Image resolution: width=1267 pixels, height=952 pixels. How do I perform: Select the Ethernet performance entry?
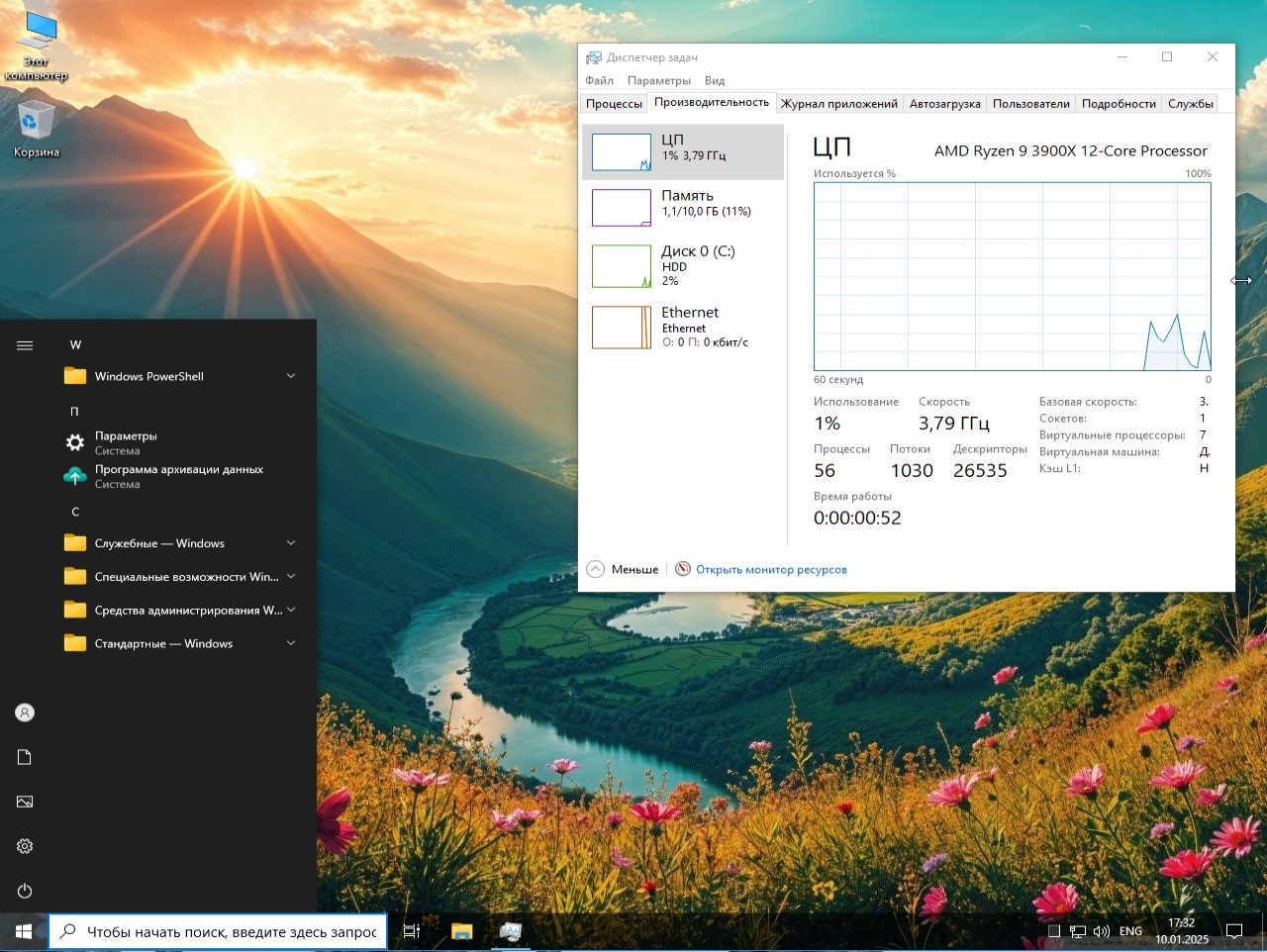click(x=683, y=327)
